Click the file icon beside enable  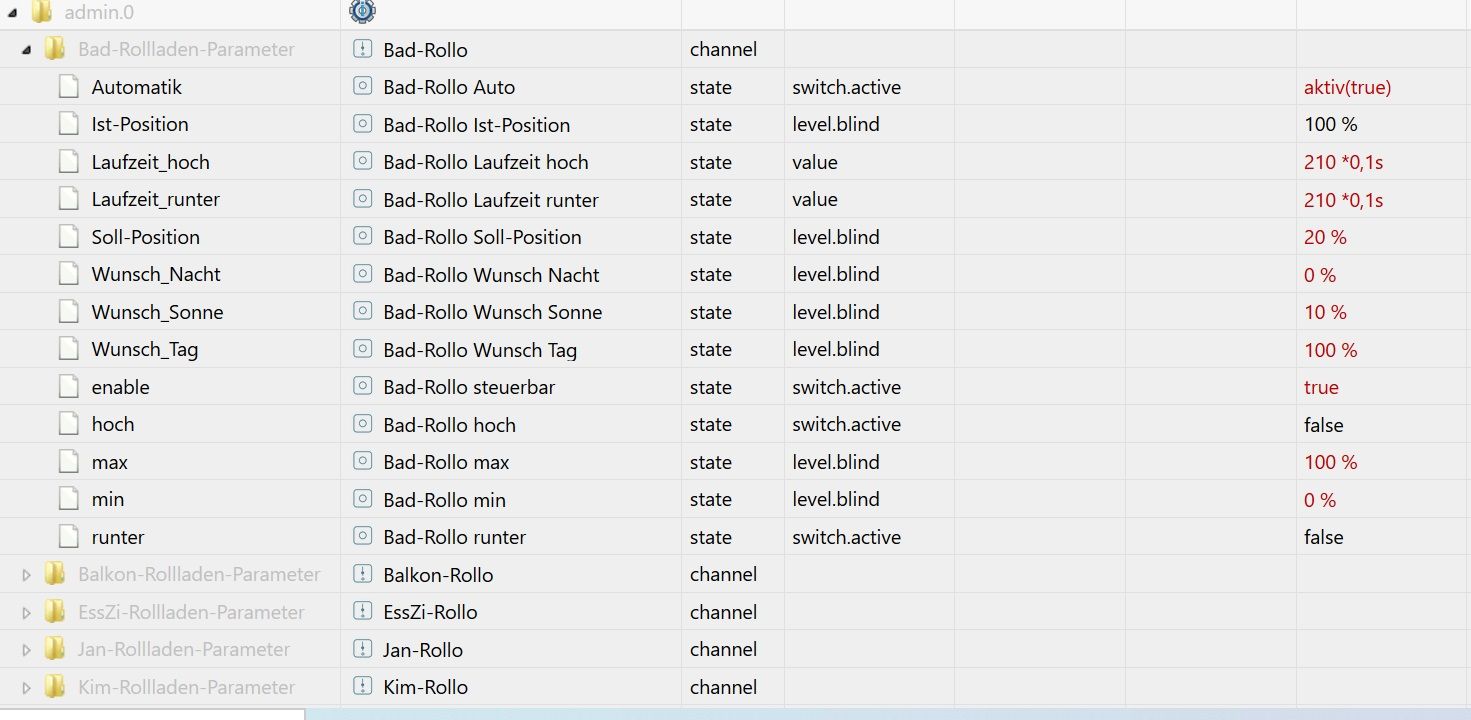point(68,387)
